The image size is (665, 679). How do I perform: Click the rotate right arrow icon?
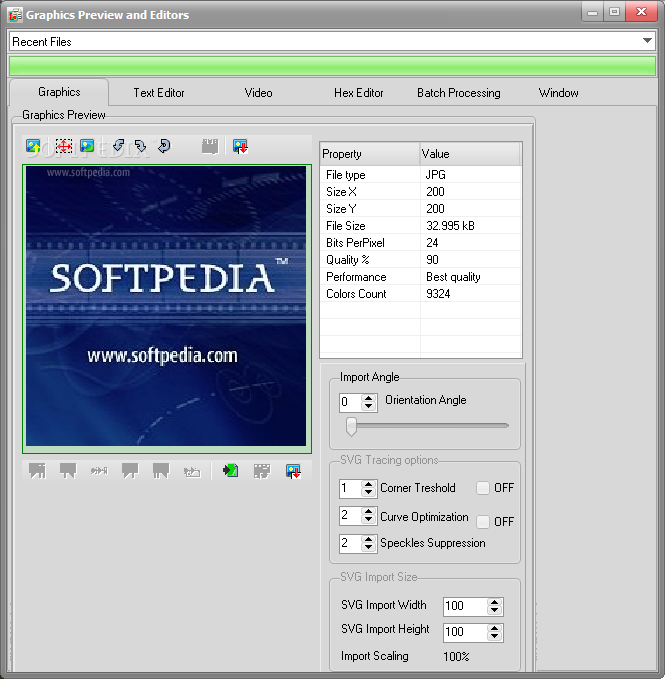[x=140, y=146]
